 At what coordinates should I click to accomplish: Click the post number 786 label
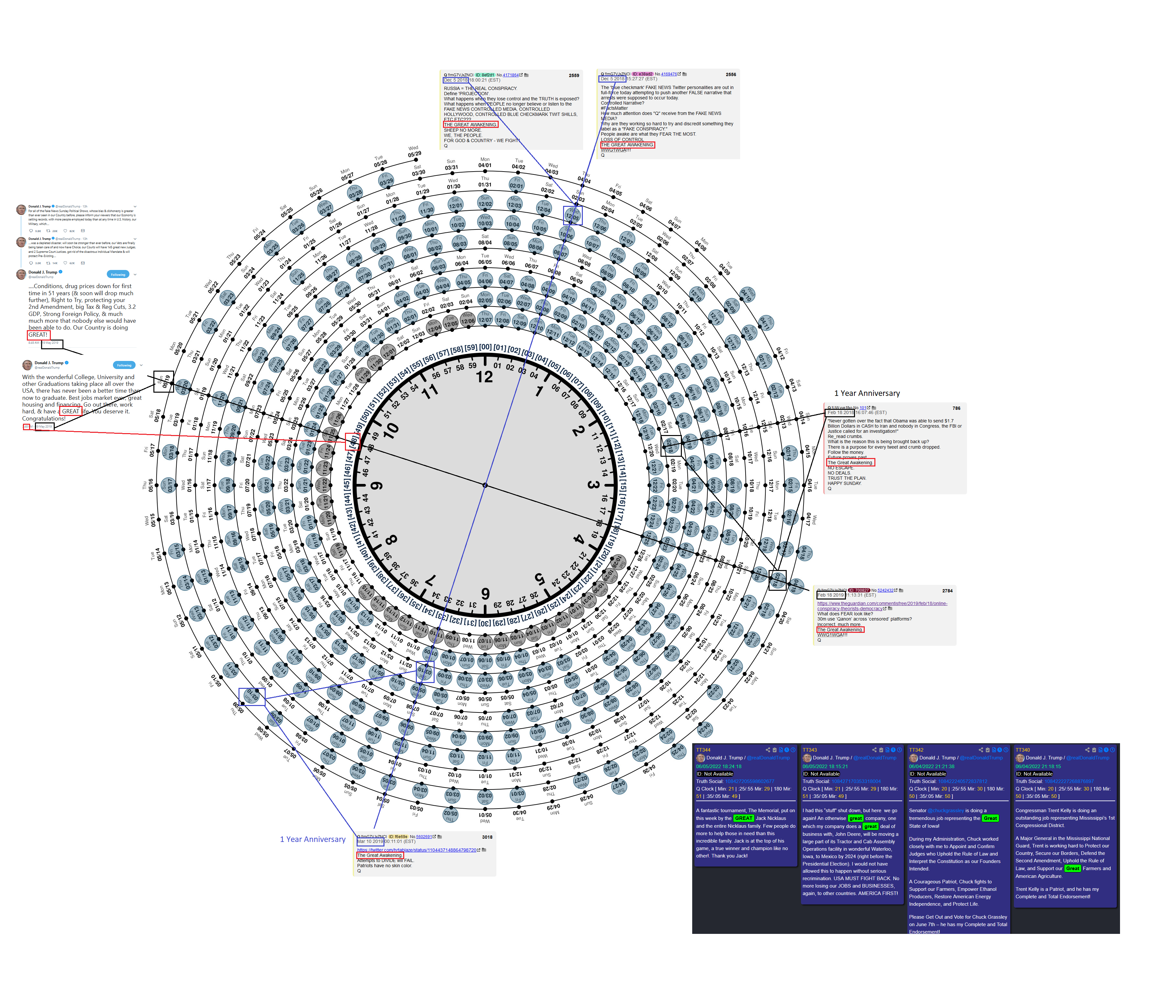(956, 408)
